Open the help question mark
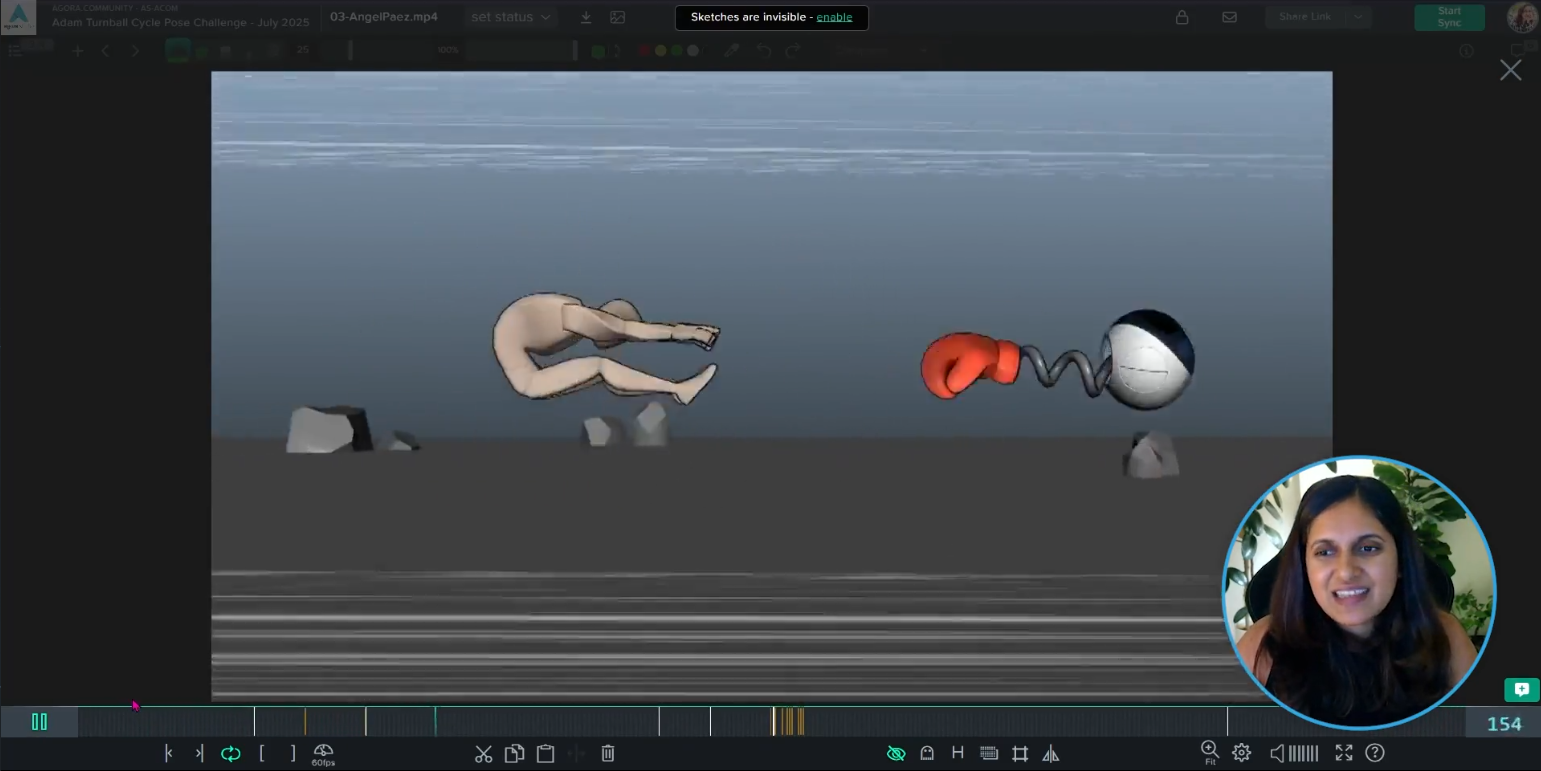The width and height of the screenshot is (1541, 771). tap(1375, 753)
